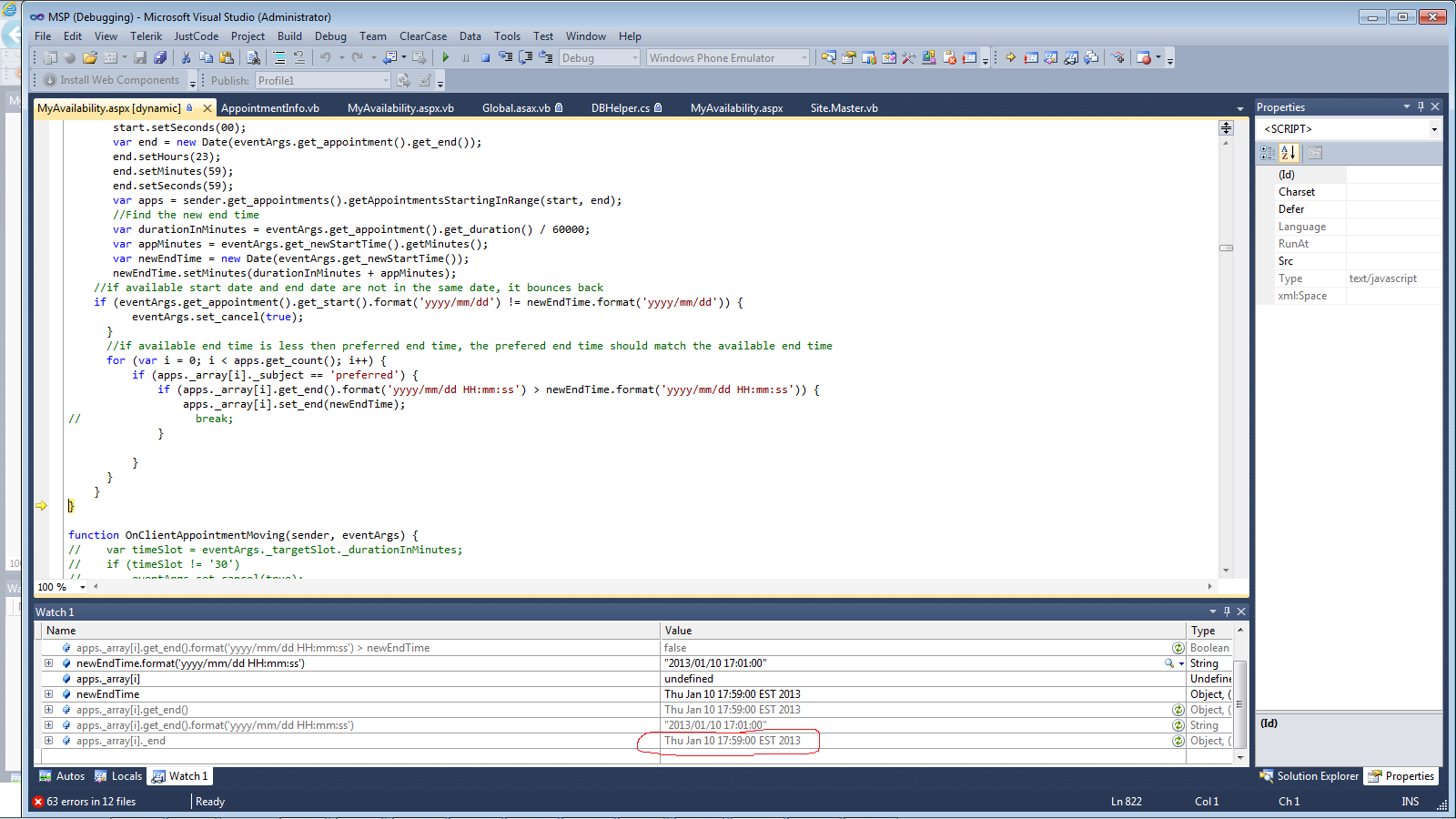Viewport: 1456px width, 819px height.
Task: Click the Comment out selected lines icon
Action: tap(279, 57)
